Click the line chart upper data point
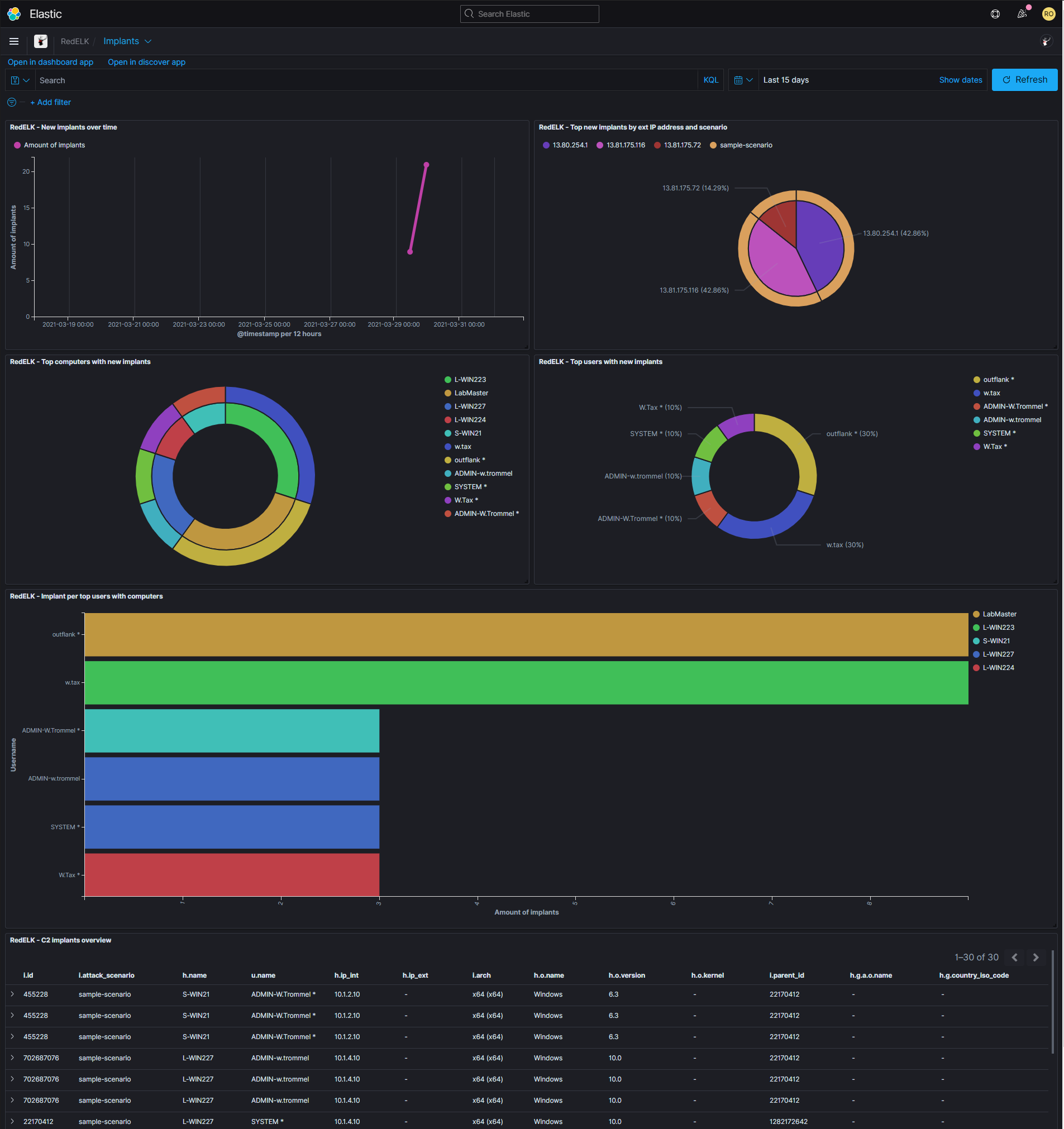Image resolution: width=1064 pixels, height=1129 pixels. [427, 165]
